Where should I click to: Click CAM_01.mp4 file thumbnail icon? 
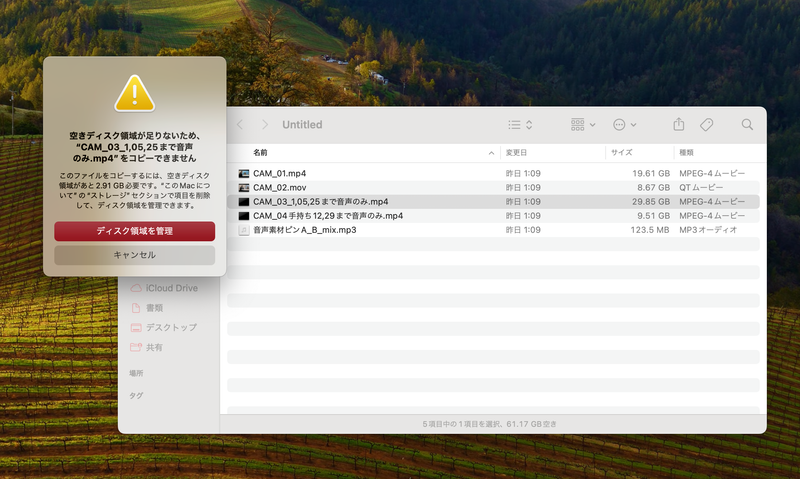coord(244,173)
